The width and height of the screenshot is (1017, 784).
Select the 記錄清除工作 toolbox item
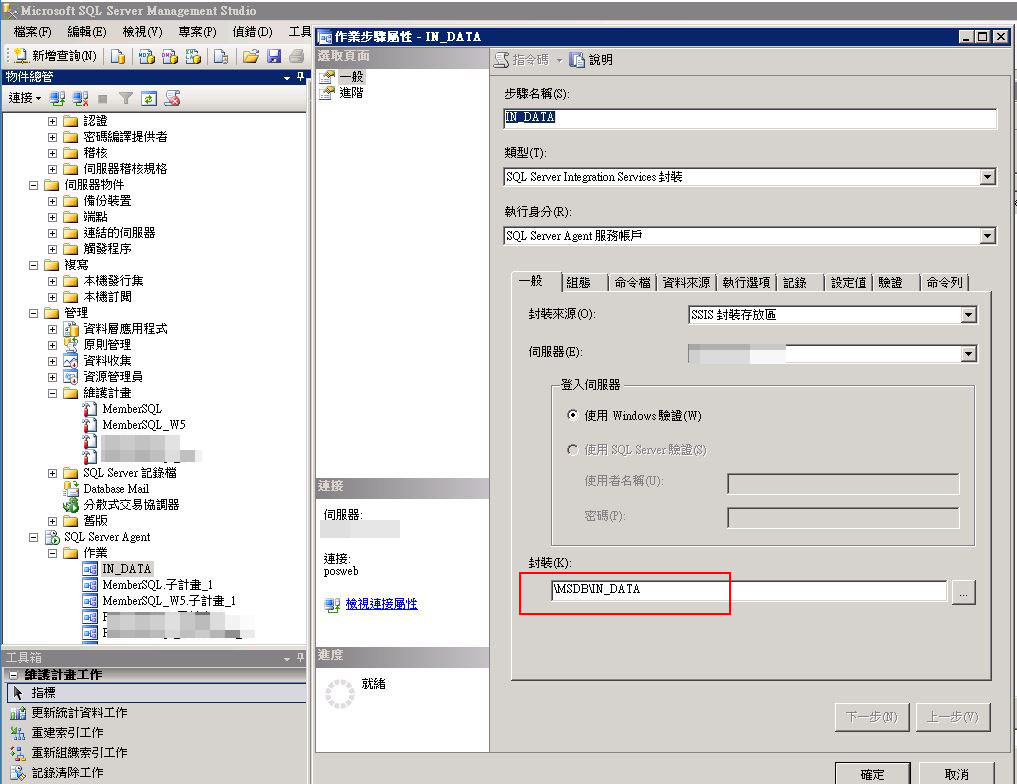67,773
